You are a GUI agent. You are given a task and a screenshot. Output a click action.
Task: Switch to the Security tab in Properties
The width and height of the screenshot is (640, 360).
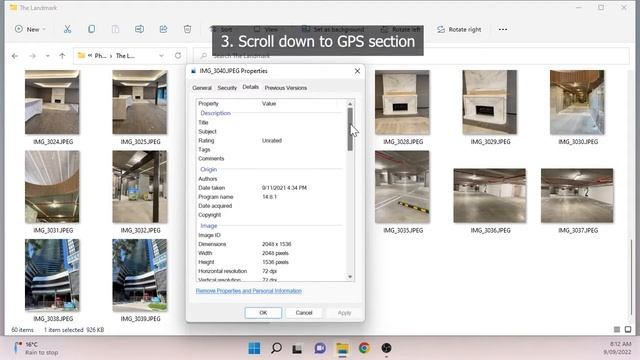click(x=227, y=88)
